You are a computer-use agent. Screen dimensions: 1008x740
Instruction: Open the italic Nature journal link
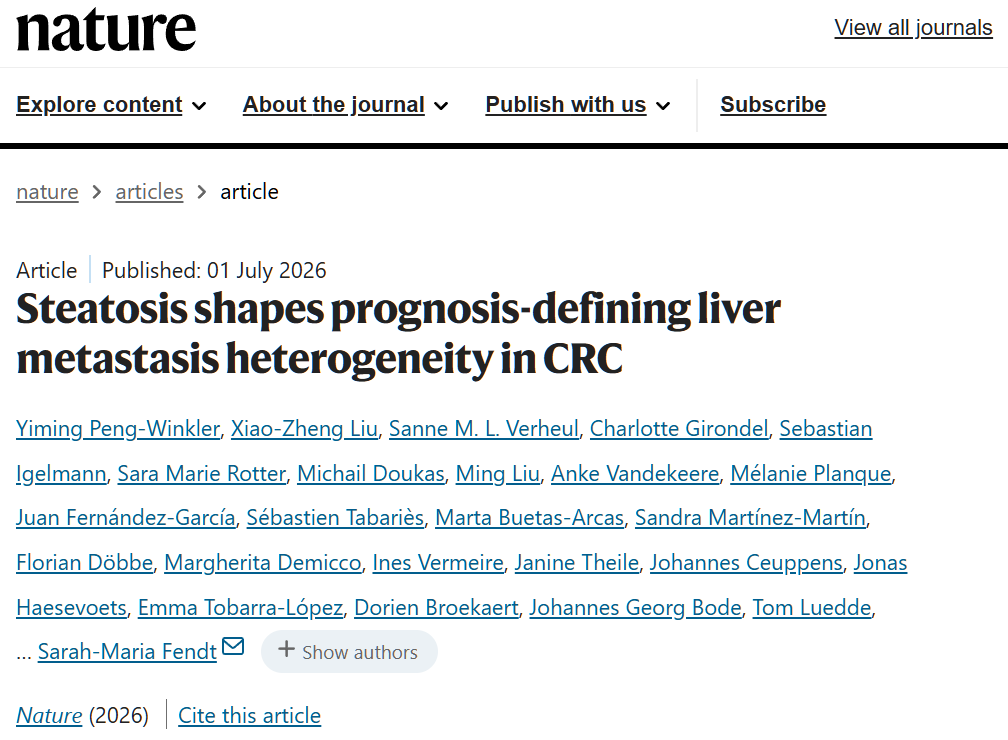click(49, 716)
